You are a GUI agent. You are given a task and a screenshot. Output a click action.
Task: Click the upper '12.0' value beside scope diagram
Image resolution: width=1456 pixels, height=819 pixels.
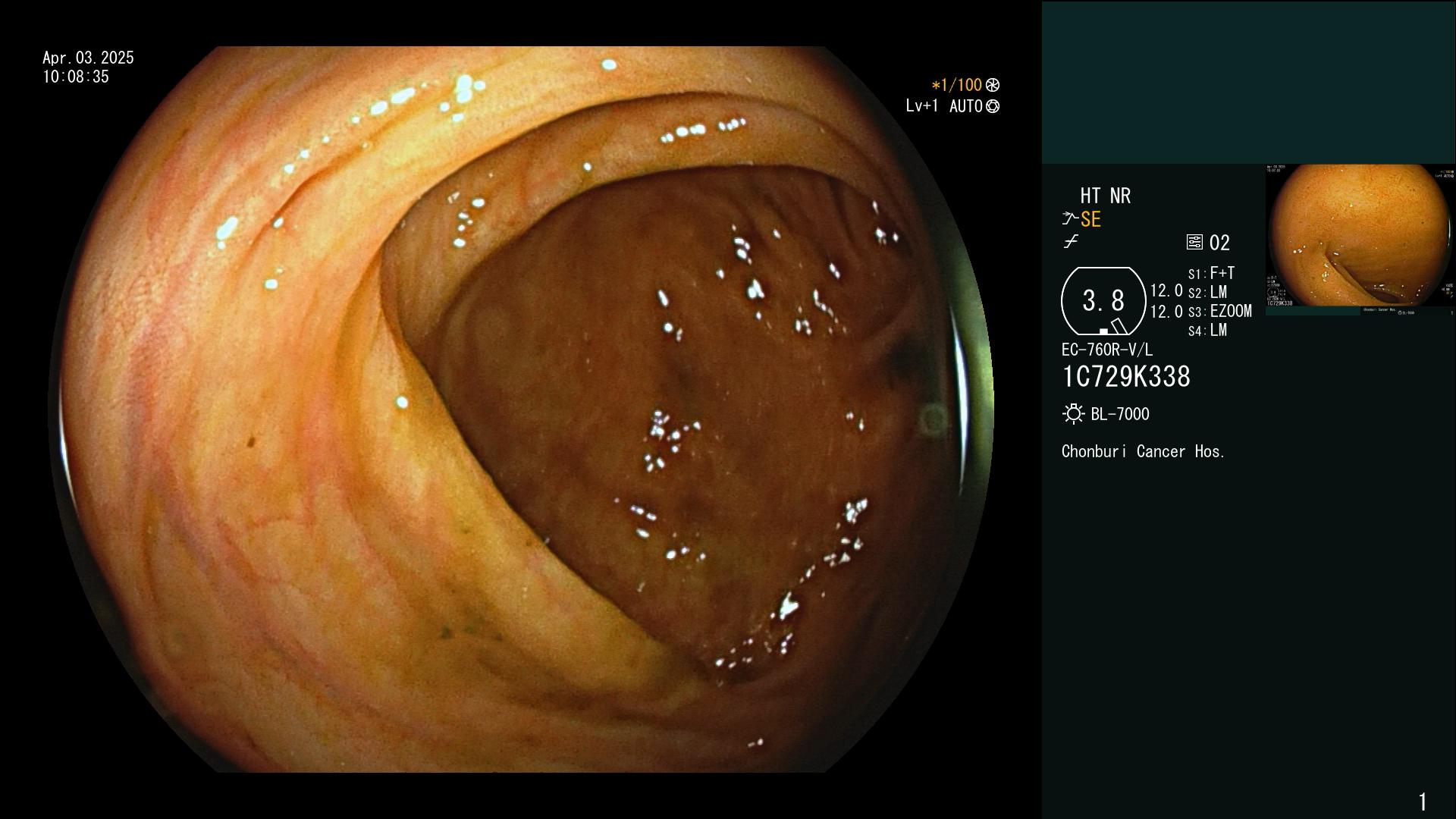(1166, 290)
